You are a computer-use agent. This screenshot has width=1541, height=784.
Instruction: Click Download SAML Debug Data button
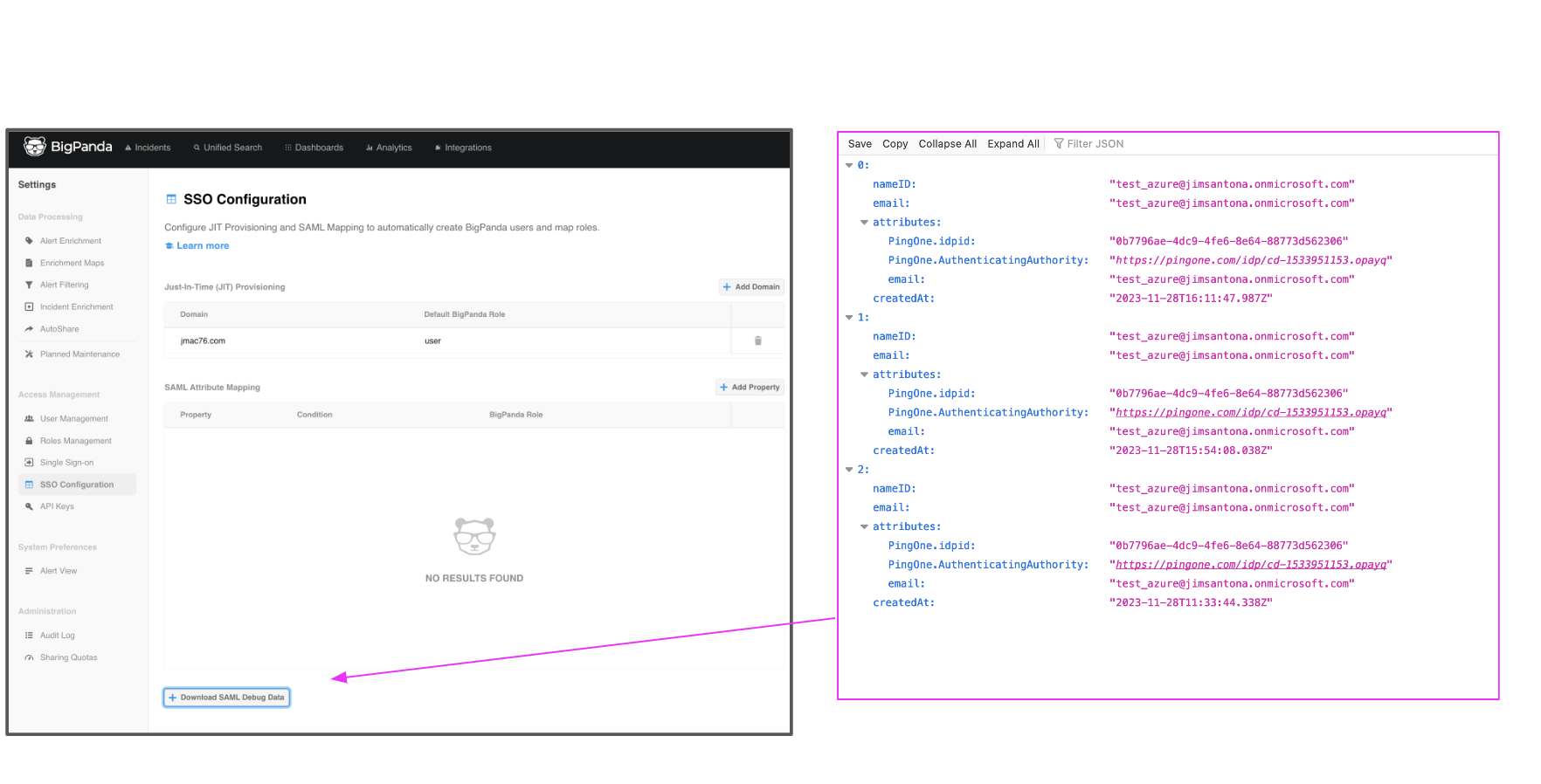point(226,698)
